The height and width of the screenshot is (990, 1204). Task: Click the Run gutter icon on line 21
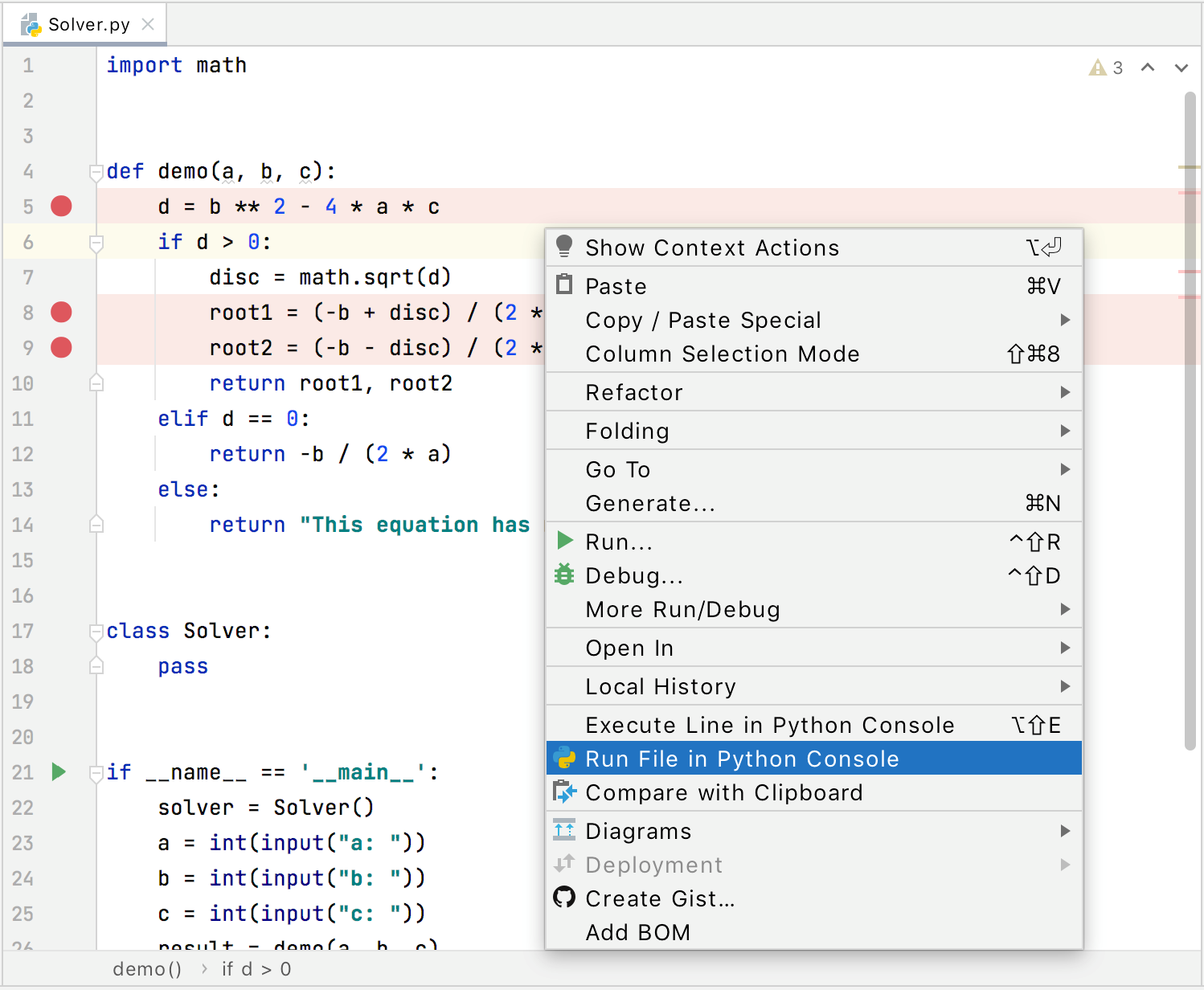click(58, 772)
